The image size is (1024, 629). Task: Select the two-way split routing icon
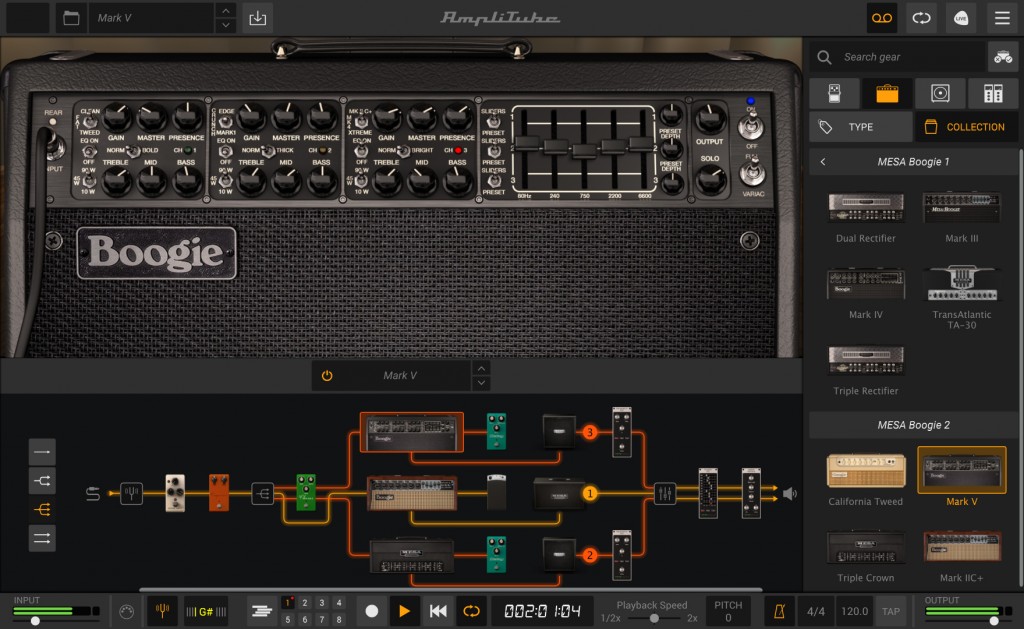click(x=42, y=481)
